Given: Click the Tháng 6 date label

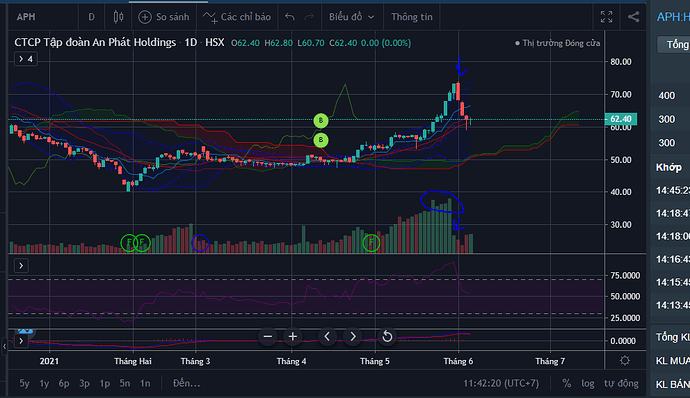Looking at the screenshot, I should tap(458, 361).
